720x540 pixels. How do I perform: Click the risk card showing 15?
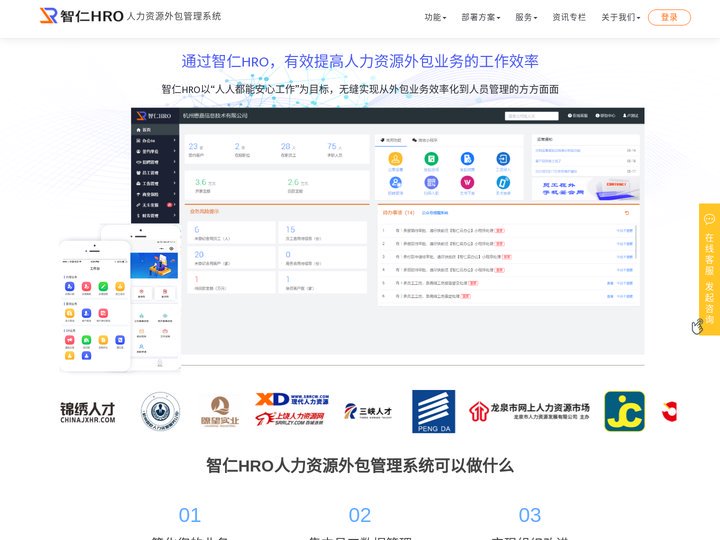(322, 232)
